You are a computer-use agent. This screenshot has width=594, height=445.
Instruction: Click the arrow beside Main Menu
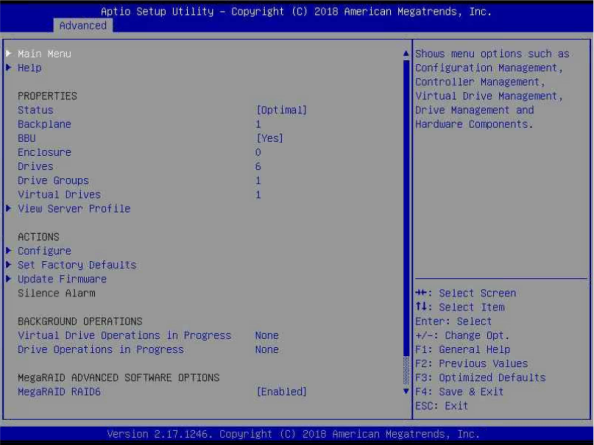pyautogui.click(x=9, y=53)
